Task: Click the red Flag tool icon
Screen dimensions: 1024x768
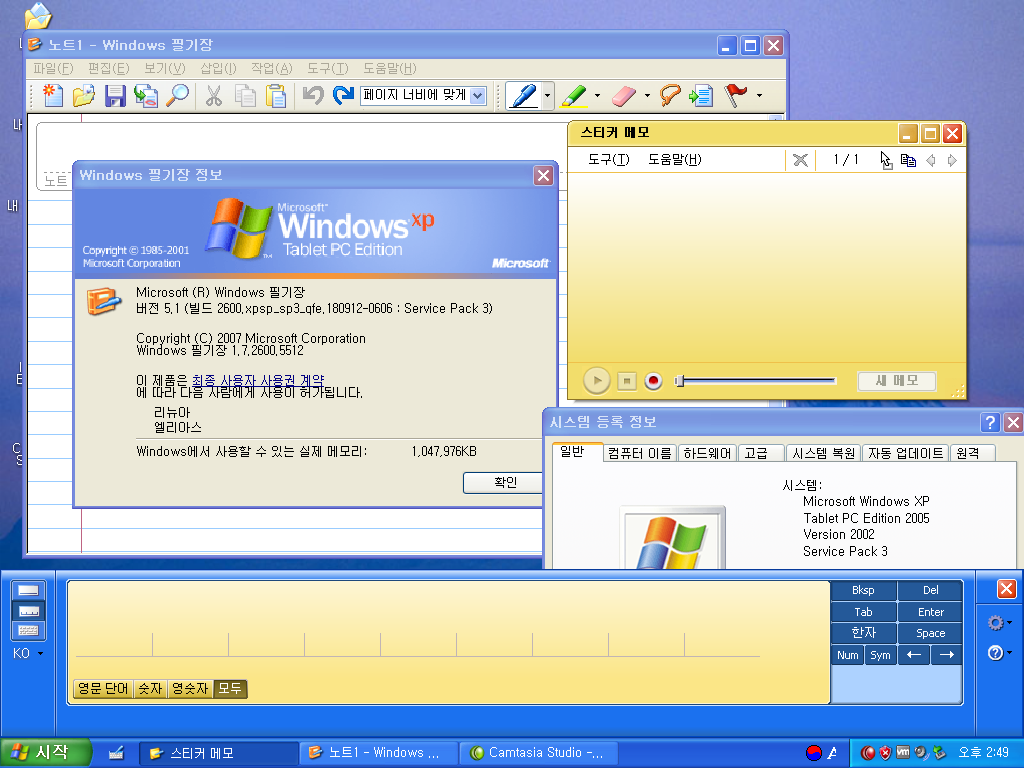Action: point(736,95)
